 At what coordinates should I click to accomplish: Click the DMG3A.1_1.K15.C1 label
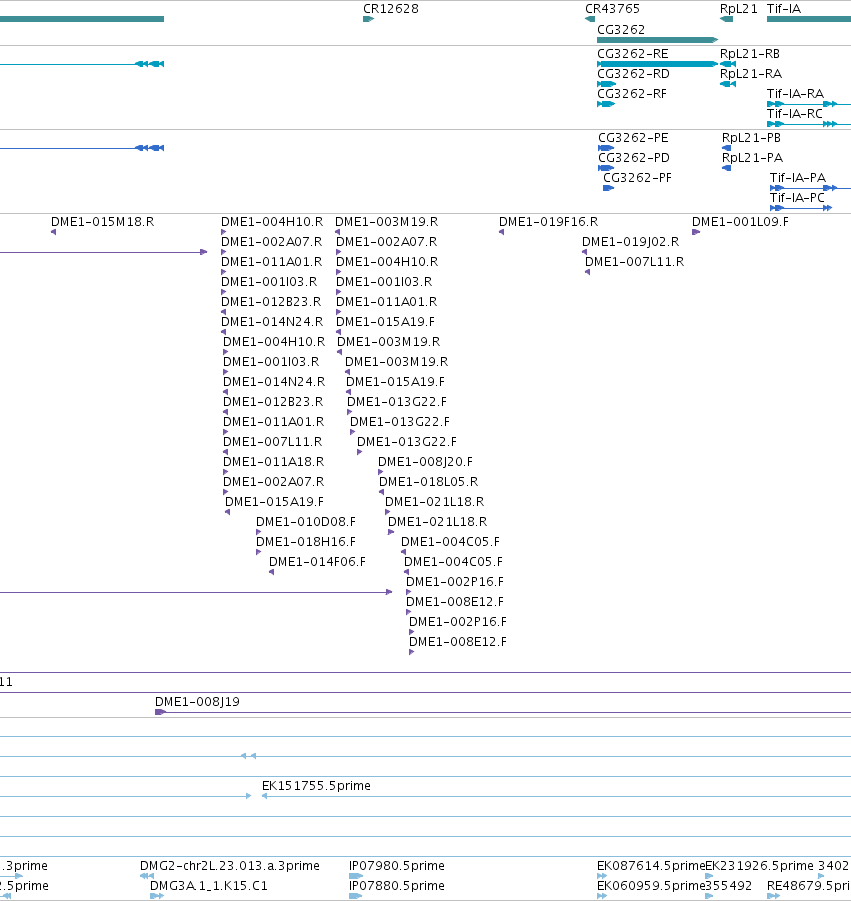coord(209,886)
